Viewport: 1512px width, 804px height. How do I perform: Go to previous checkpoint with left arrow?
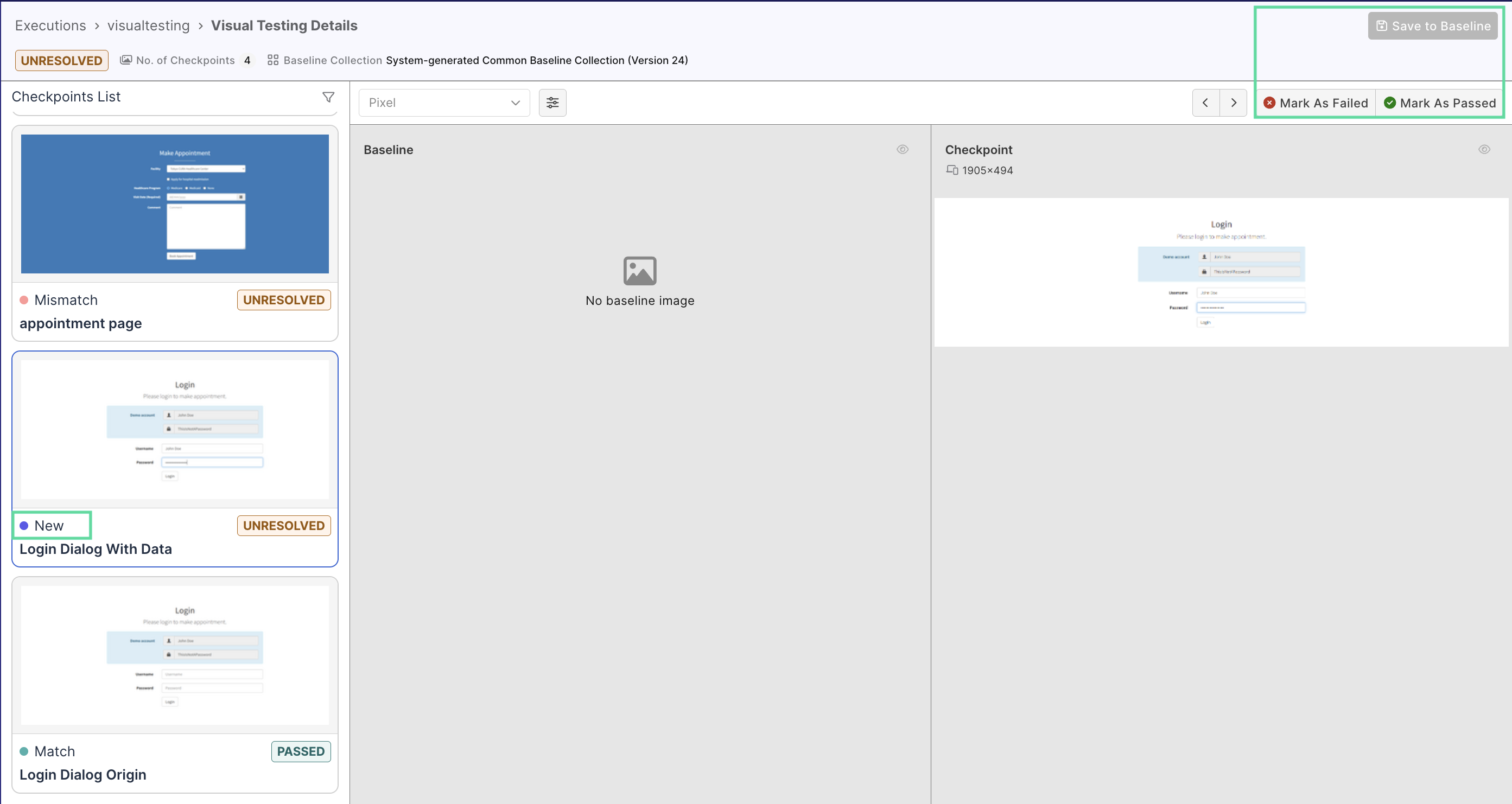tap(1205, 102)
